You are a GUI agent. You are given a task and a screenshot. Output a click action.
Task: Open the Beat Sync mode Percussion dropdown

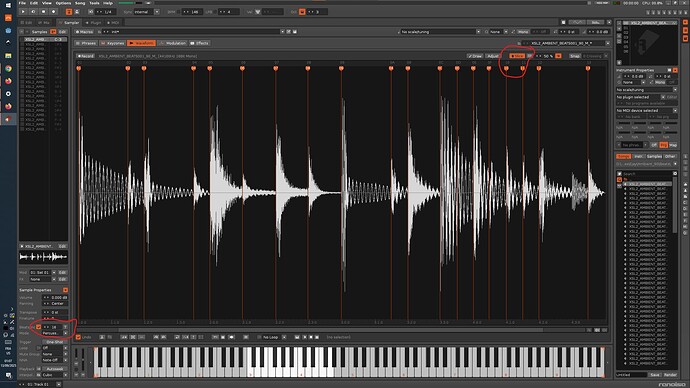(x=55, y=333)
